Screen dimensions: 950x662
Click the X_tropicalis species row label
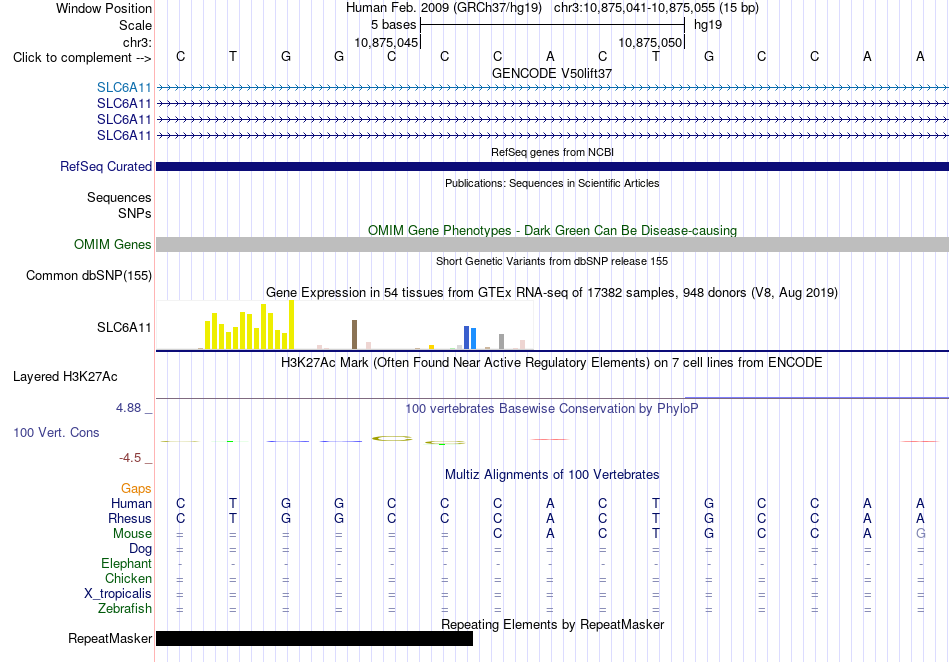click(118, 594)
